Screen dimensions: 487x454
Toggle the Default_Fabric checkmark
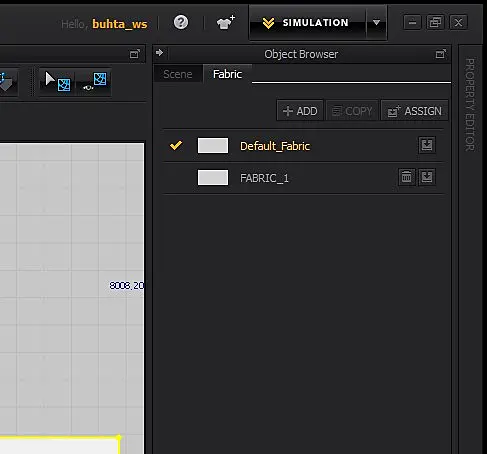176,145
